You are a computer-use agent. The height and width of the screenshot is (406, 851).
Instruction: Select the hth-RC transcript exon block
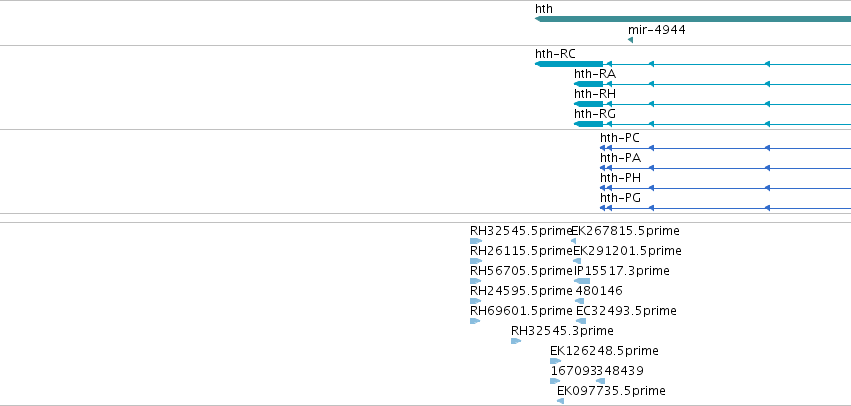click(x=569, y=64)
